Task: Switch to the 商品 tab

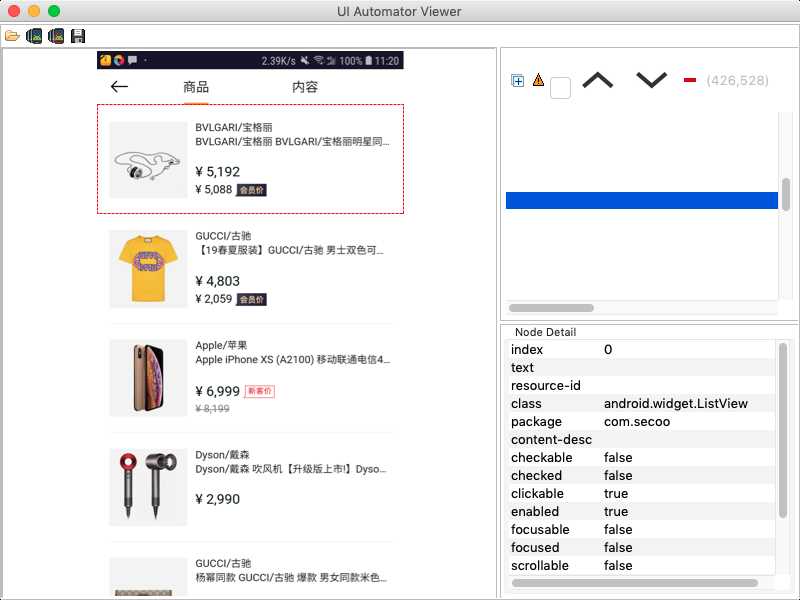Action: pos(196,87)
